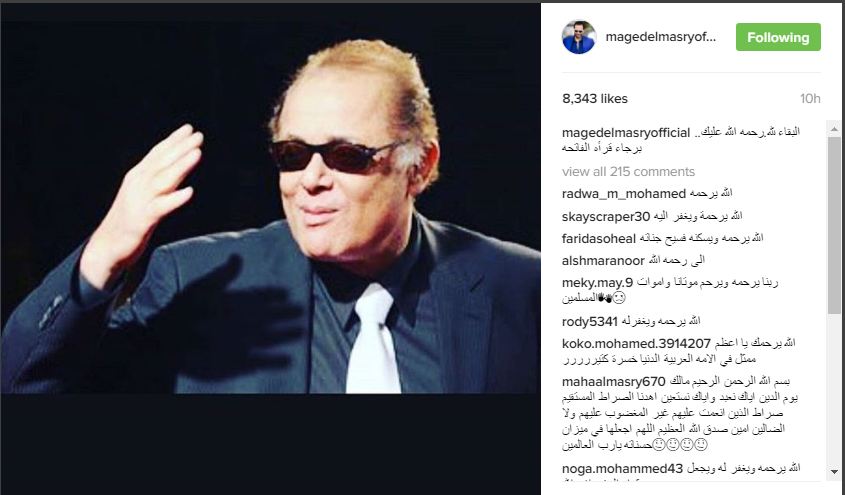Open noga.mohammed43 commenter profile
Image resolution: width=845 pixels, height=495 pixels.
coord(622,469)
